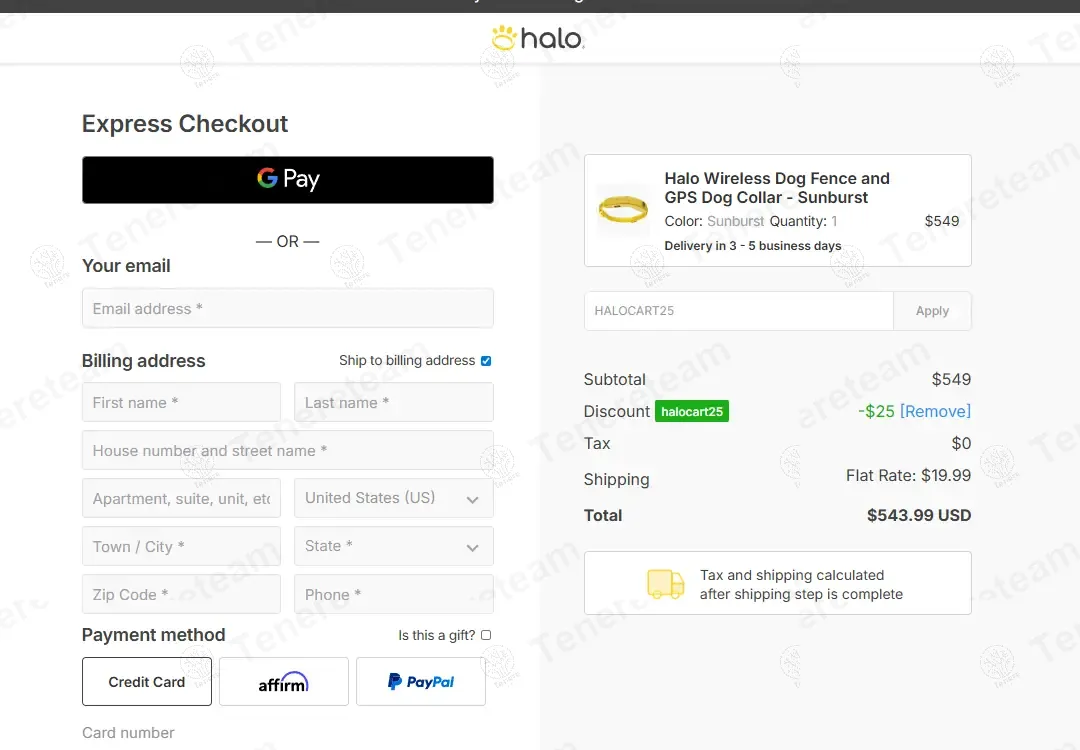Focus the First name field
The height and width of the screenshot is (750, 1080).
pyautogui.click(x=181, y=402)
